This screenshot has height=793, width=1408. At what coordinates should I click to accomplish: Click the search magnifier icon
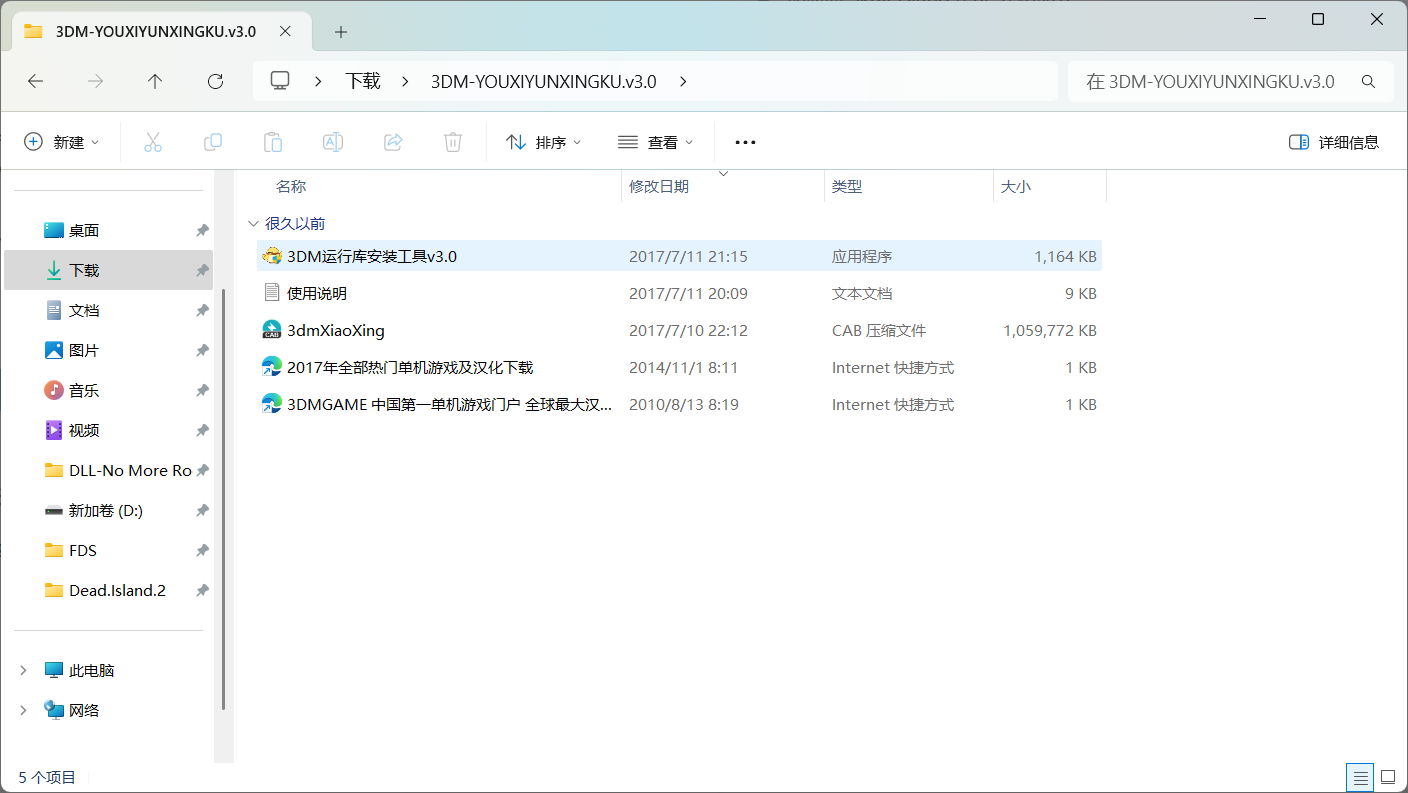[1369, 82]
